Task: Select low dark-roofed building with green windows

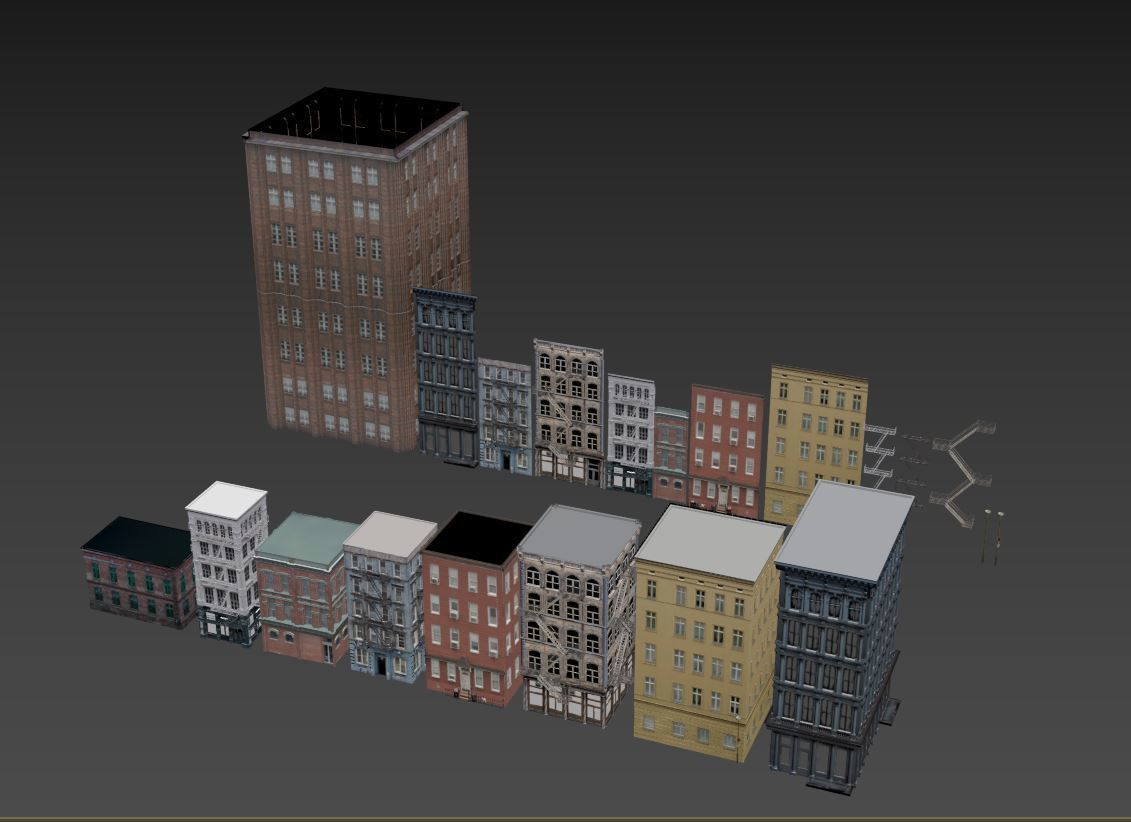Action: [x=138, y=572]
